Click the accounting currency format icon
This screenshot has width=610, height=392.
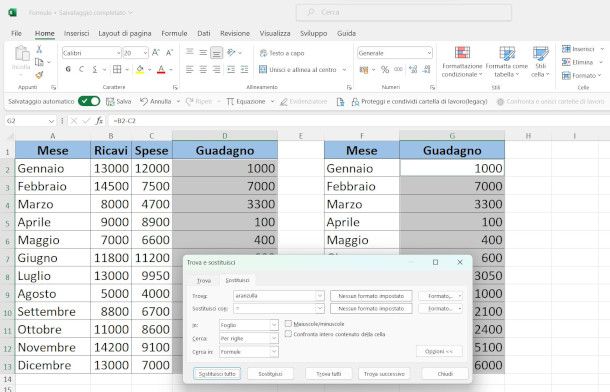[x=364, y=70]
